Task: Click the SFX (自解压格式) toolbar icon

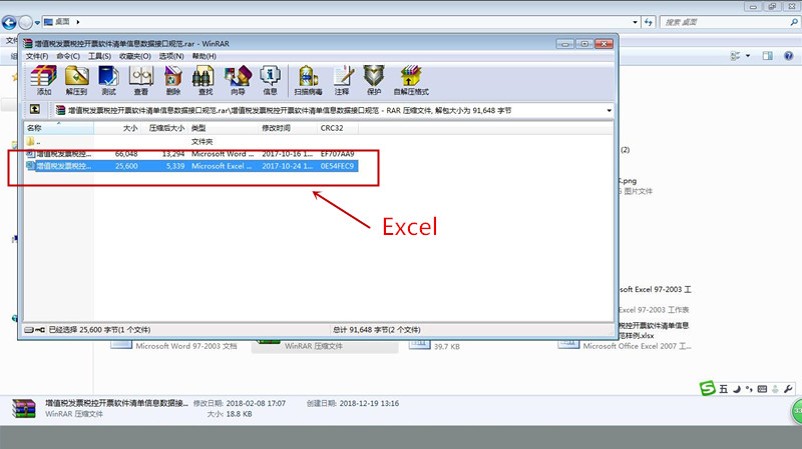Action: [x=411, y=80]
